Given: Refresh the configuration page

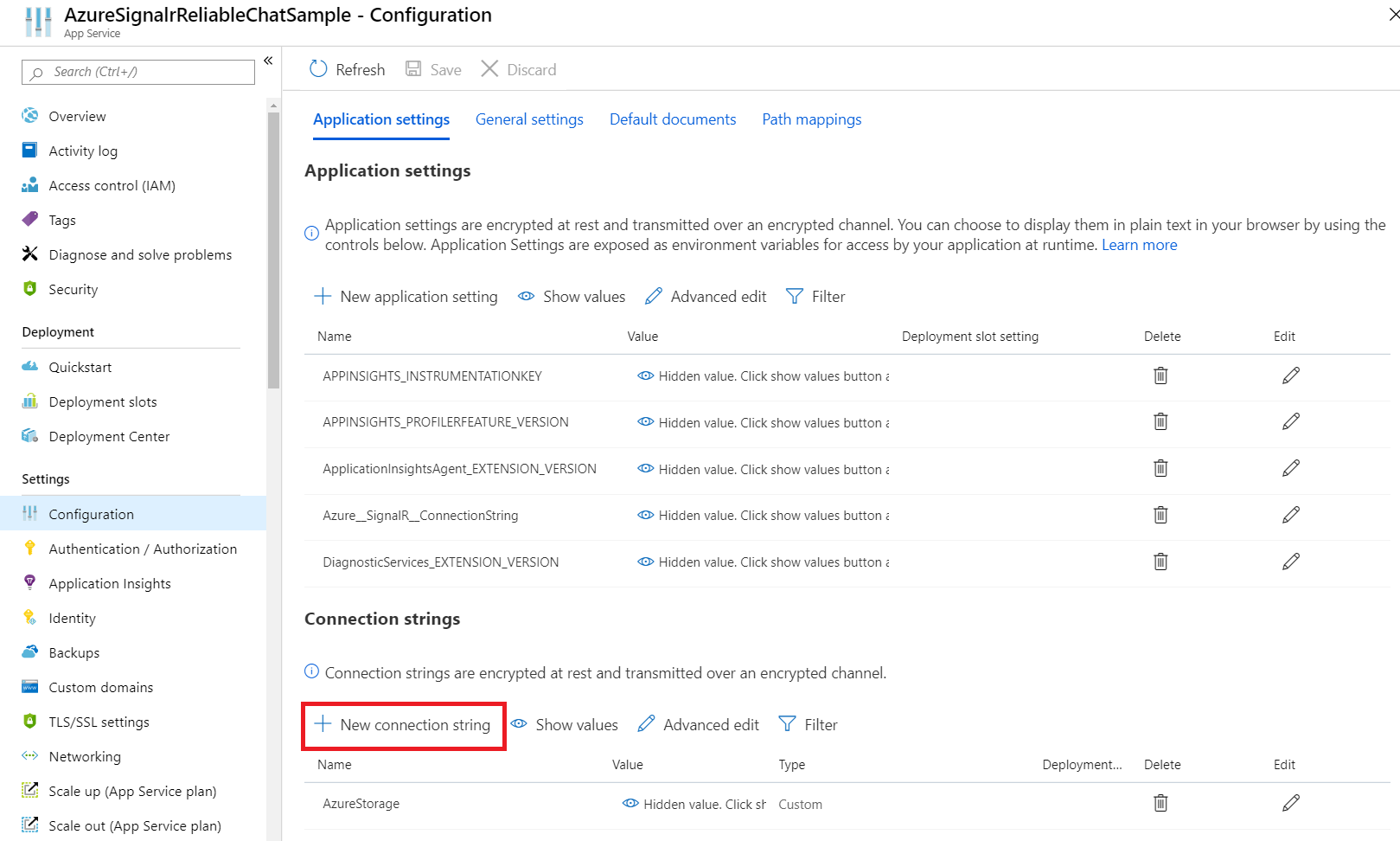Looking at the screenshot, I should point(348,69).
